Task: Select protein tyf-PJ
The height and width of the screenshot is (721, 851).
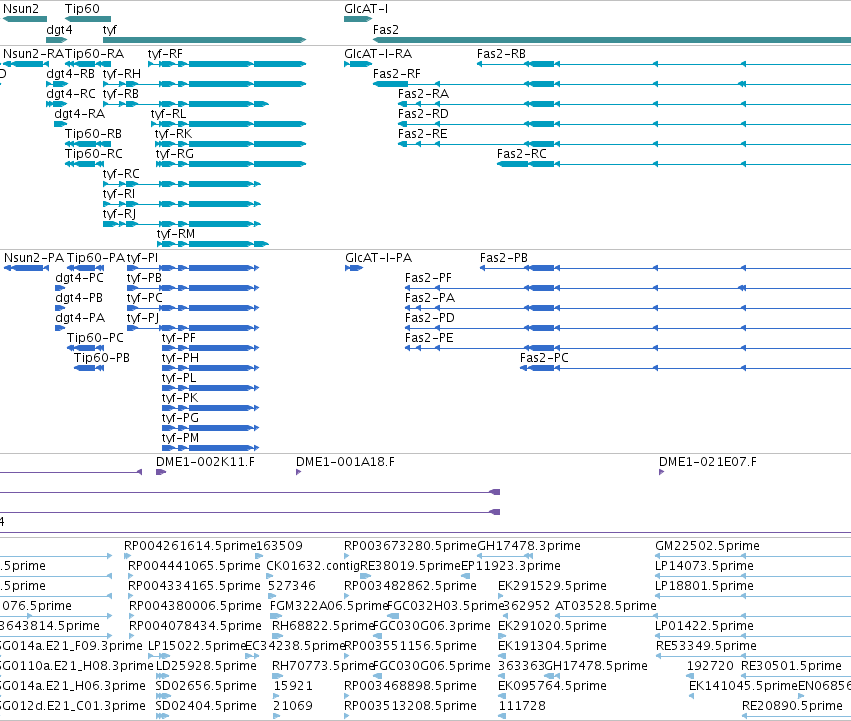Action: (143, 318)
